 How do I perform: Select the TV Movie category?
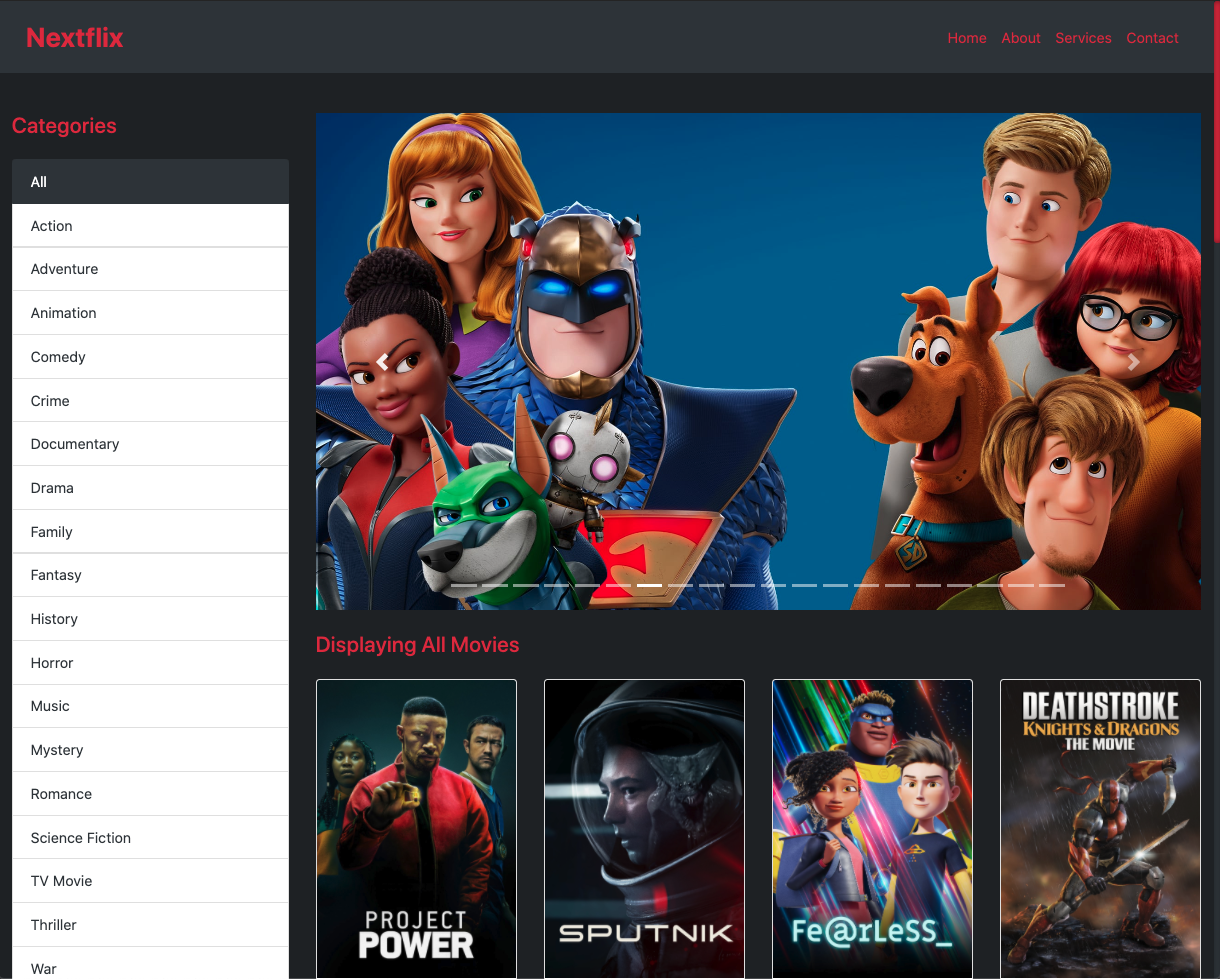[150, 881]
